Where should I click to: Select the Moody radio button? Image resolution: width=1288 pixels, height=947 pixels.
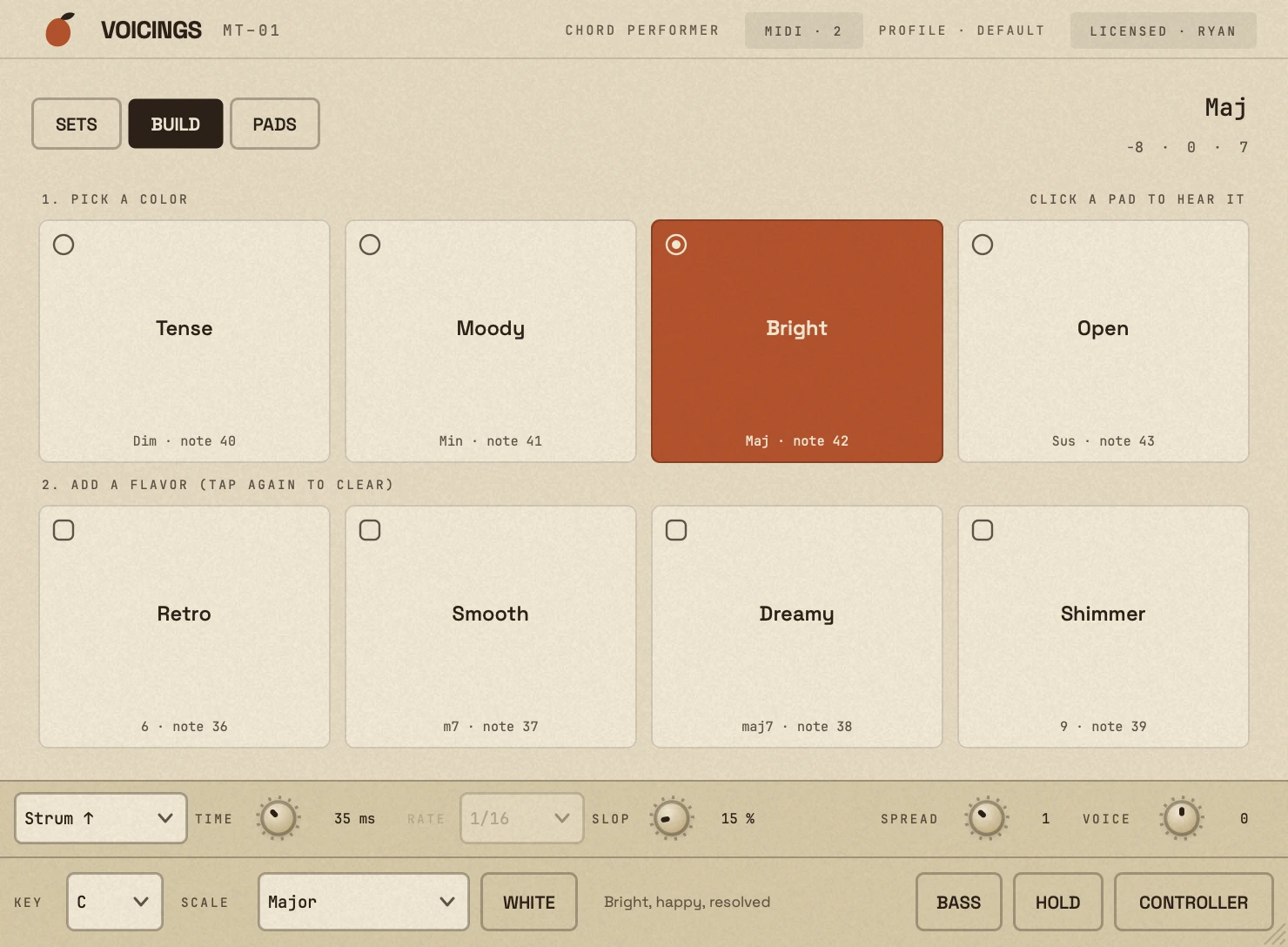pyautogui.click(x=370, y=245)
